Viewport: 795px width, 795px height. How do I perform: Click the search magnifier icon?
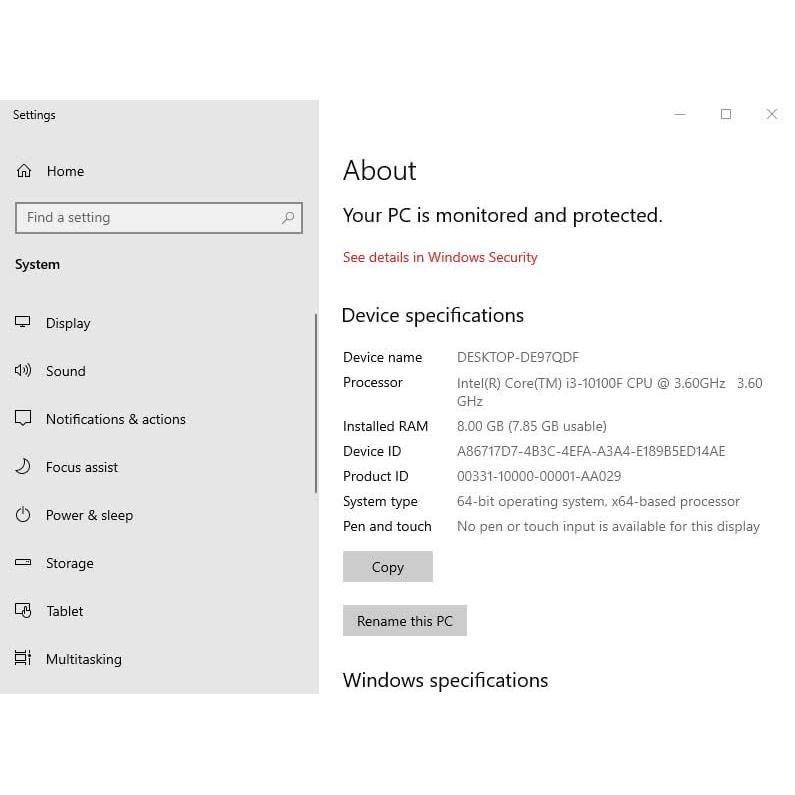(288, 218)
